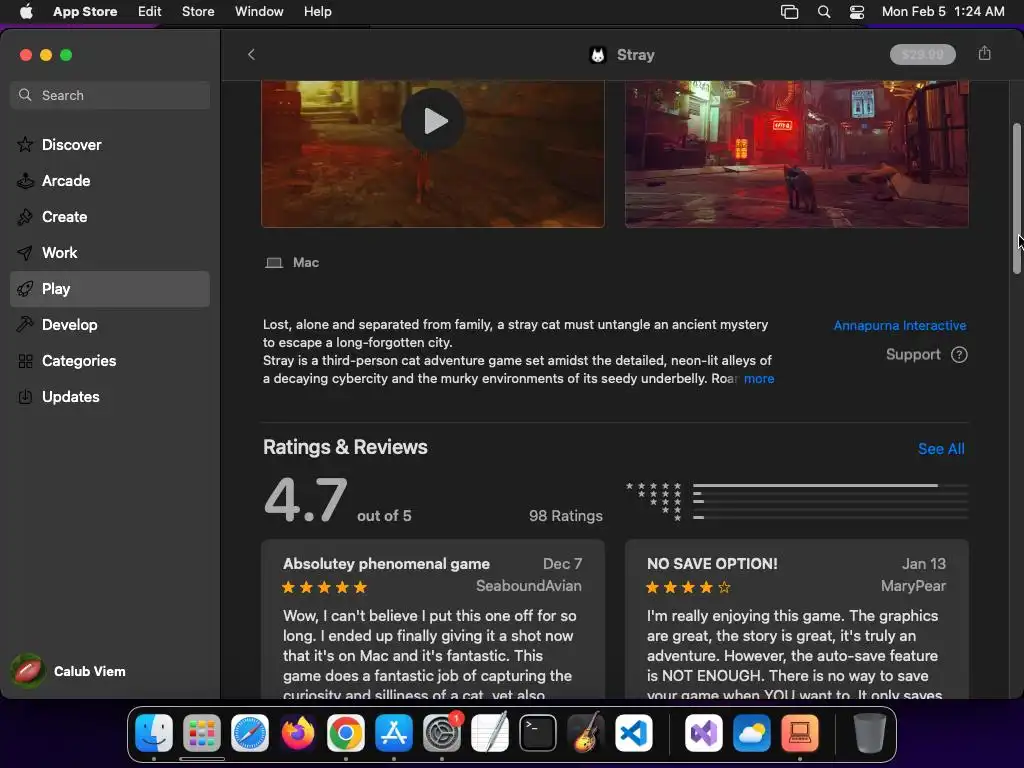Open the Absolutey phenomenal game review
Screen dimensions: 1024x768
[x=433, y=619]
